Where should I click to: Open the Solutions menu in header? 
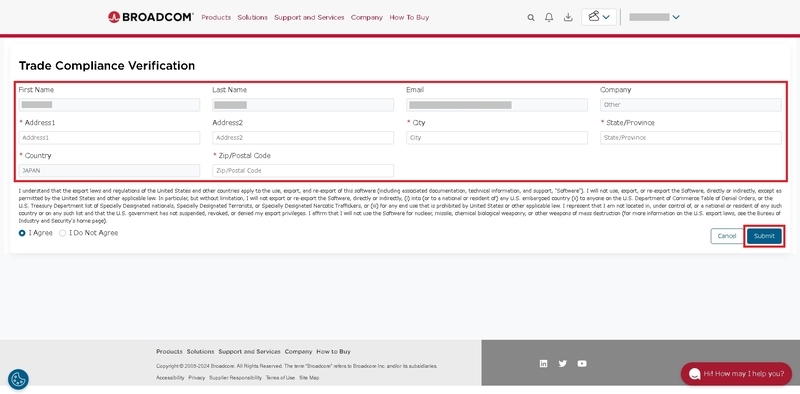pyautogui.click(x=253, y=17)
